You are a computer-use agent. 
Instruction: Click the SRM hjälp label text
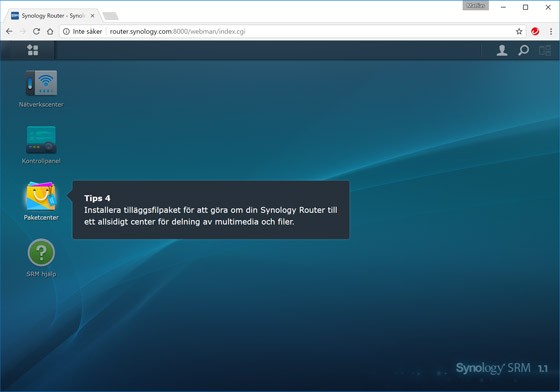tap(41, 274)
